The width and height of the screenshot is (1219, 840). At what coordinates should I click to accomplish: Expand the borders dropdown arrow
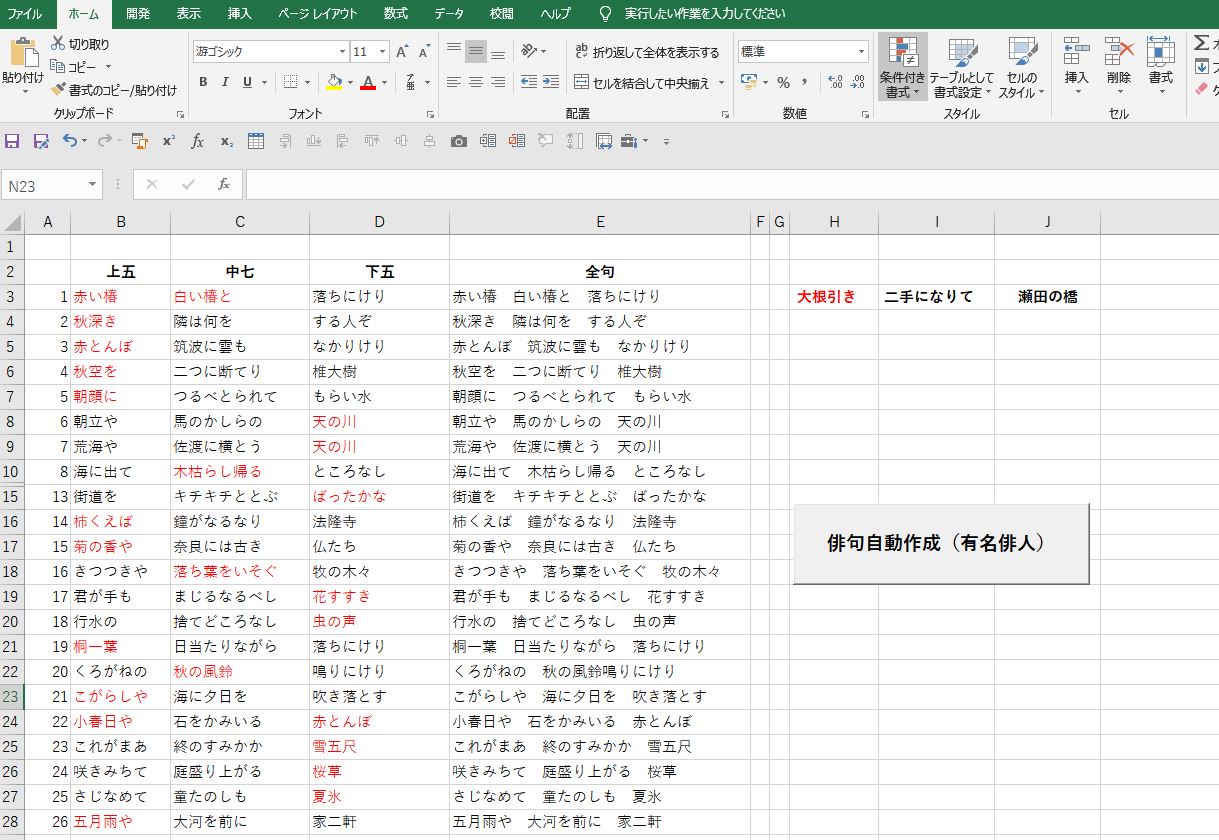point(309,82)
